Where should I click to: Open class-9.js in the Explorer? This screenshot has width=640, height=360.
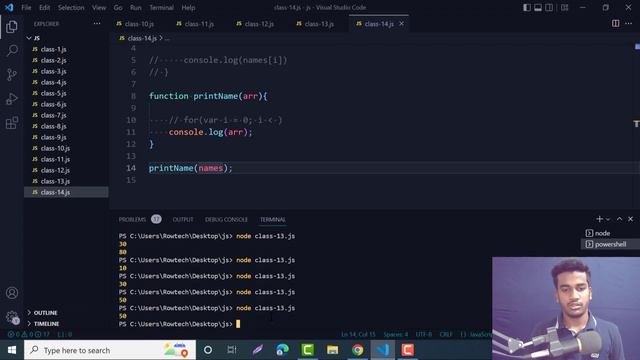click(67, 137)
